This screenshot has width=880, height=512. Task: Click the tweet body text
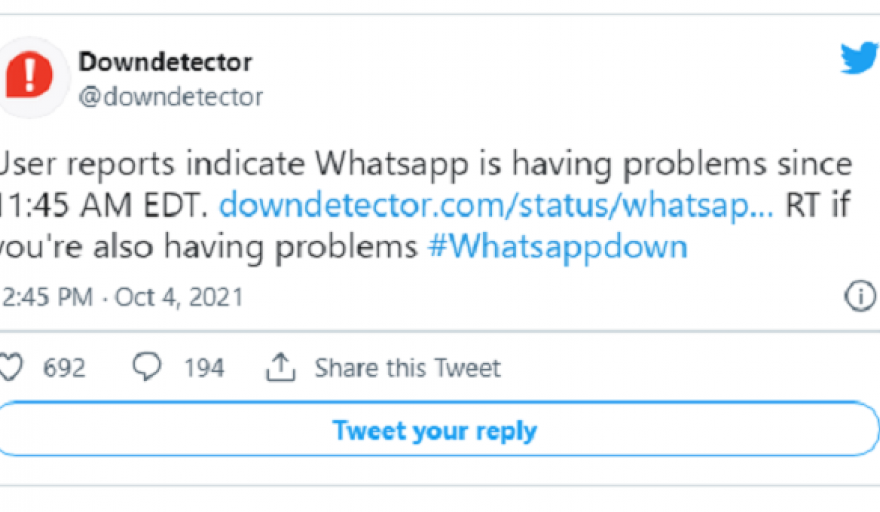(x=425, y=205)
